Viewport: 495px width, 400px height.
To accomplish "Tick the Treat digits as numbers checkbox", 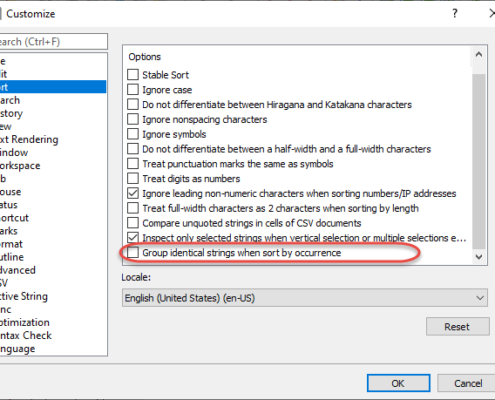I will tap(133, 178).
